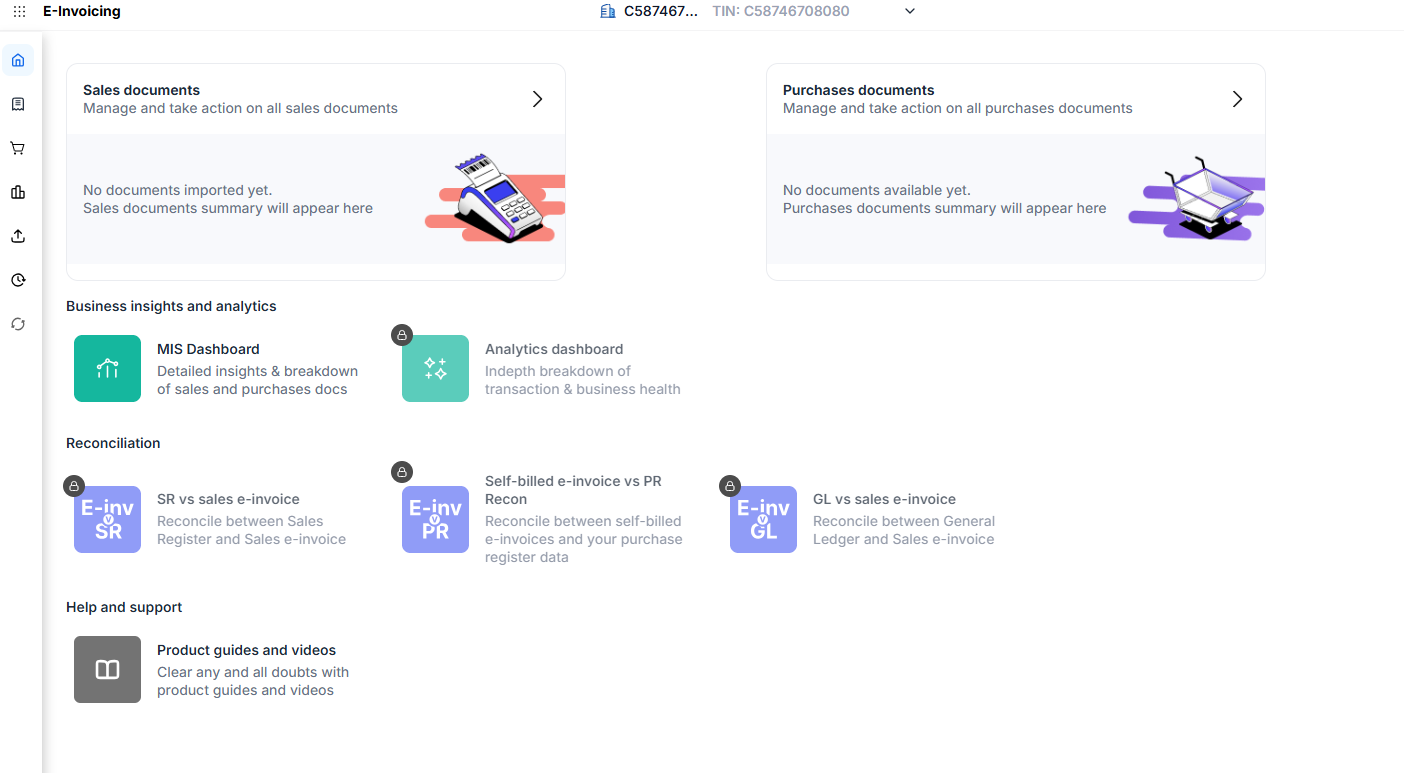1404x773 pixels.
Task: Expand Purchases documents with the chevron arrow
Action: [x=1237, y=99]
